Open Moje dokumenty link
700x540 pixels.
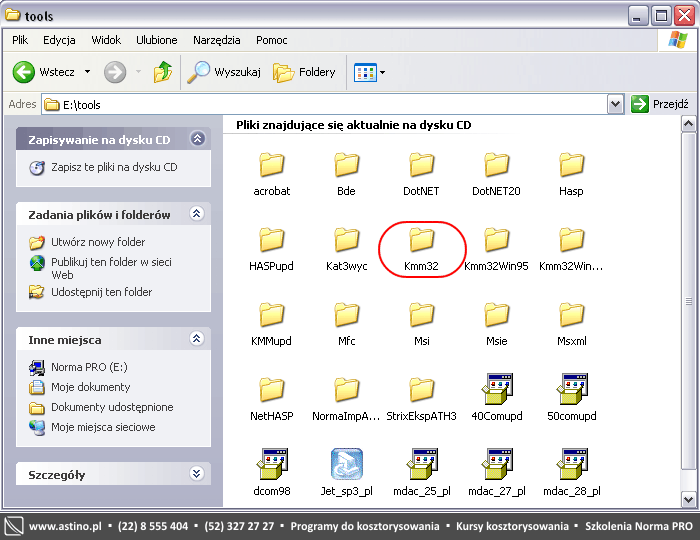pyautogui.click(x=79, y=387)
